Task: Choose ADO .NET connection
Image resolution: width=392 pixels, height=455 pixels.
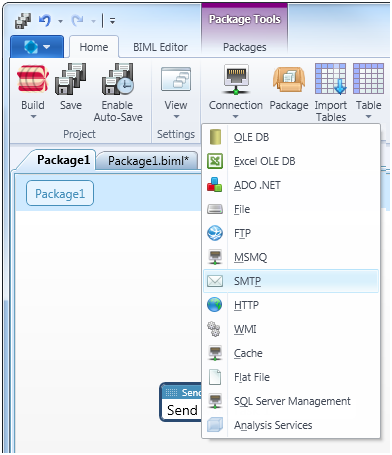Action: (x=291, y=185)
